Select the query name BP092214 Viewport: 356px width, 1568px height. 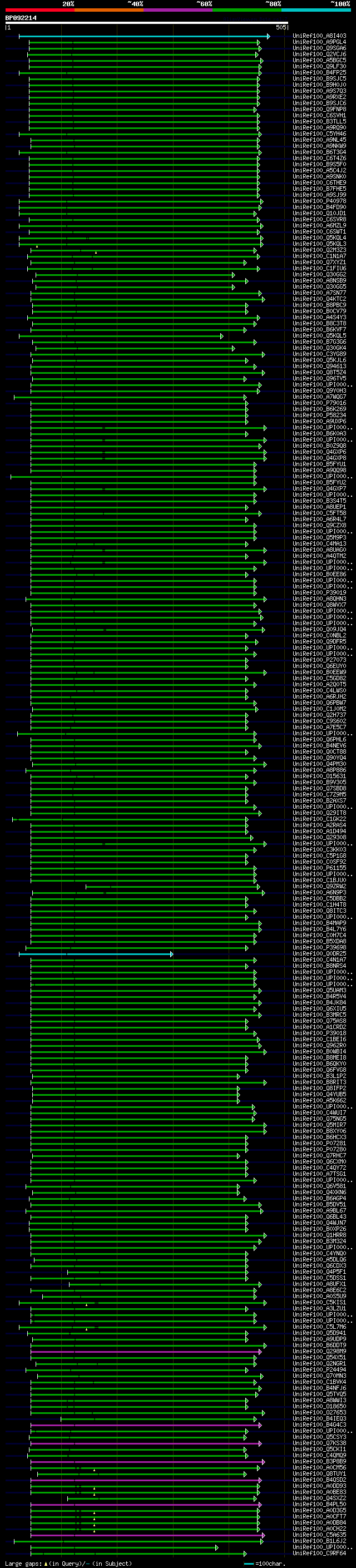coord(21,18)
